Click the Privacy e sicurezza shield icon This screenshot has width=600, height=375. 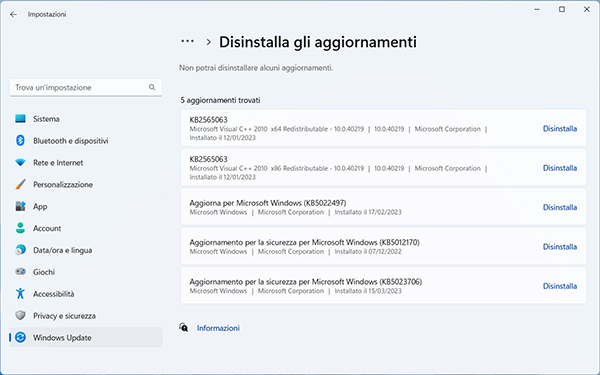click(20, 315)
